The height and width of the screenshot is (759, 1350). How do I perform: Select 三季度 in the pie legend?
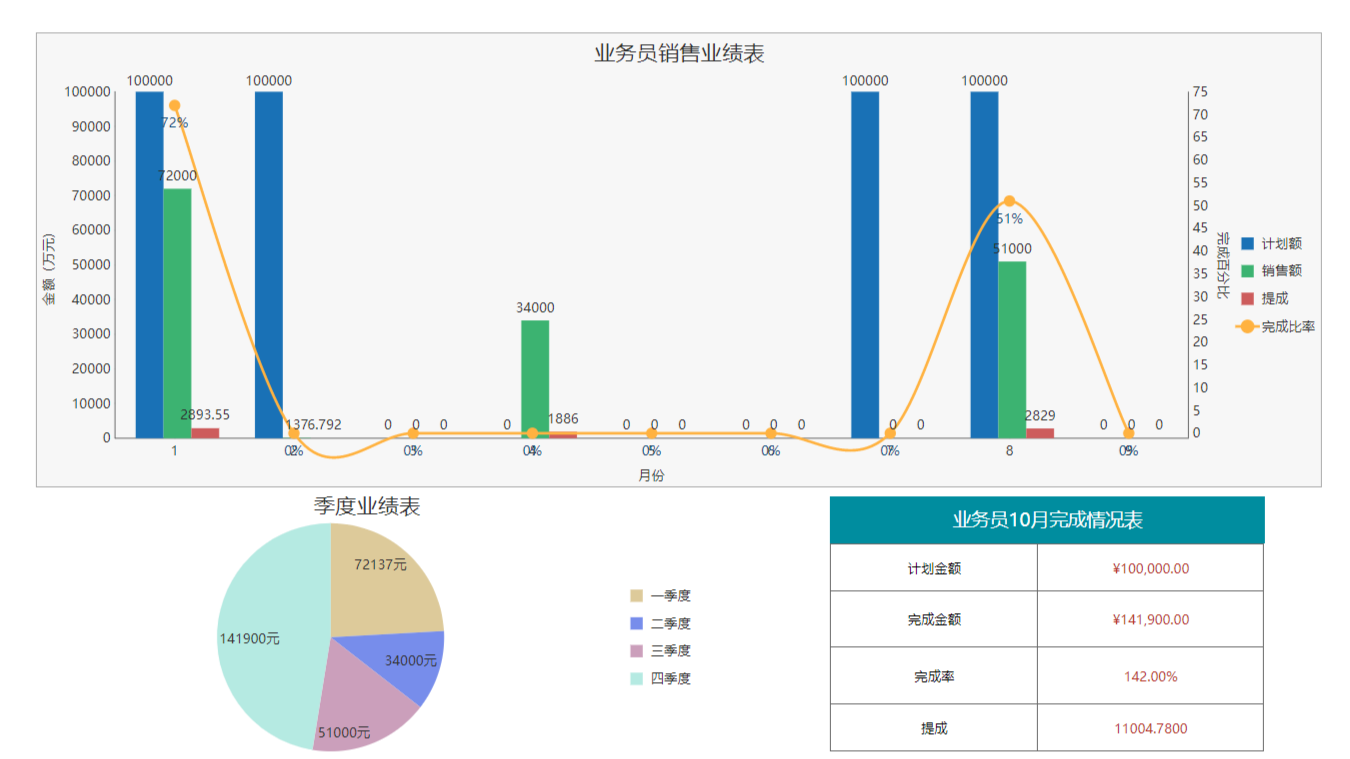click(x=637, y=651)
